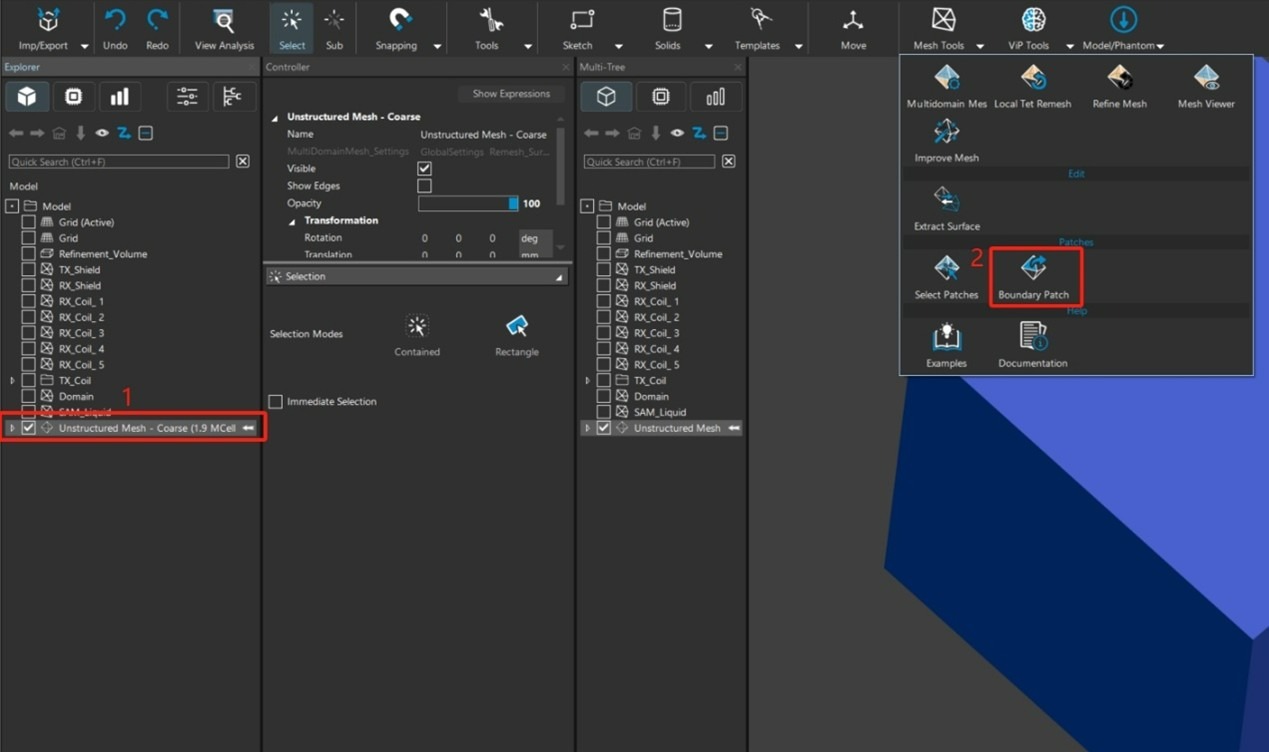Launch the Mesh Viewer

click(1205, 78)
